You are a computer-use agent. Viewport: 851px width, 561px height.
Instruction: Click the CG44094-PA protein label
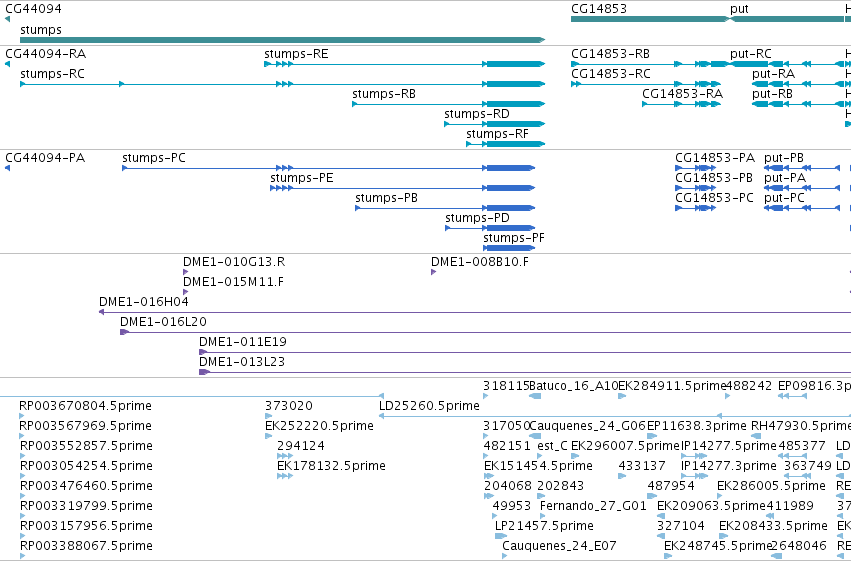click(45, 158)
